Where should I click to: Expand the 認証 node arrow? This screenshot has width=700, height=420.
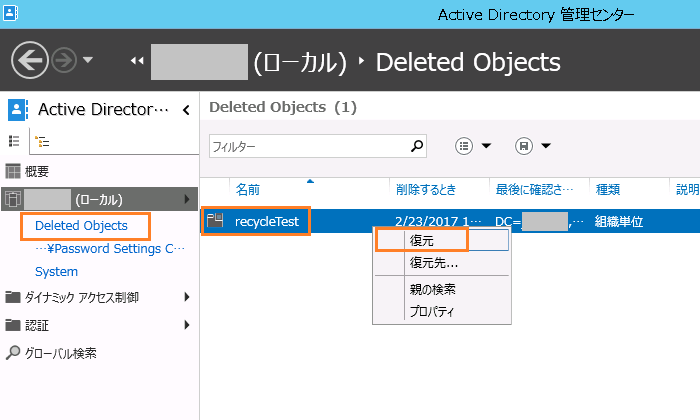click(187, 325)
